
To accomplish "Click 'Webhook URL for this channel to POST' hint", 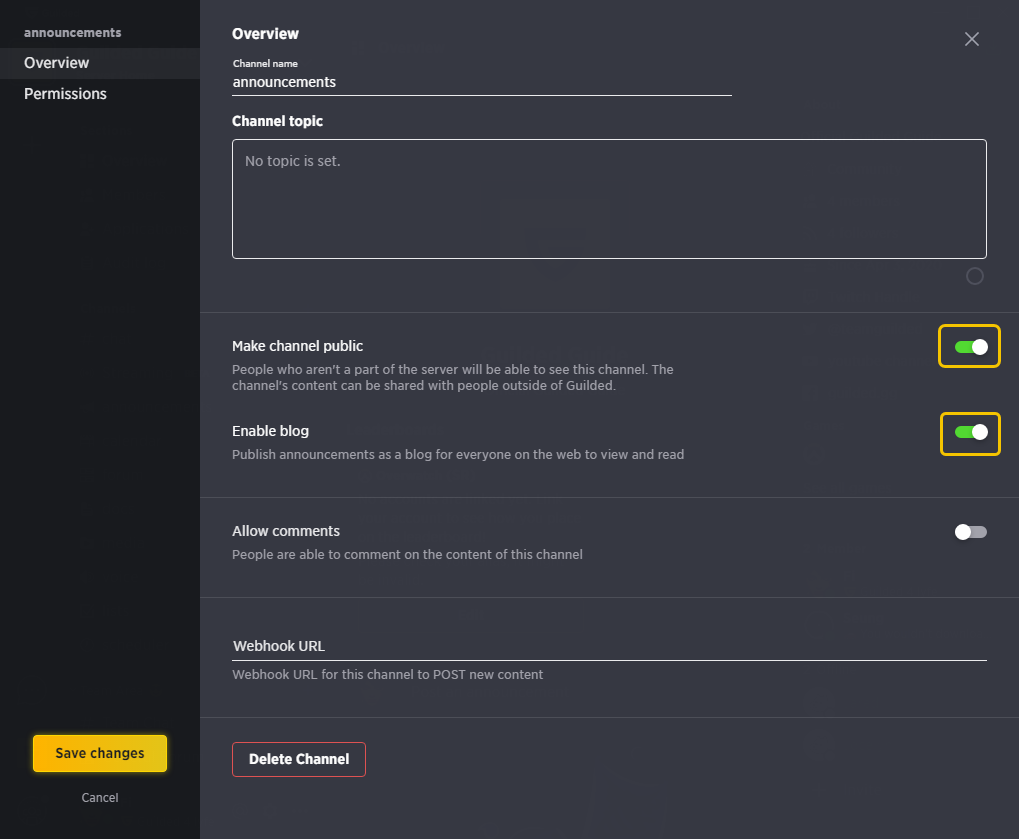I will pyautogui.click(x=387, y=675).
